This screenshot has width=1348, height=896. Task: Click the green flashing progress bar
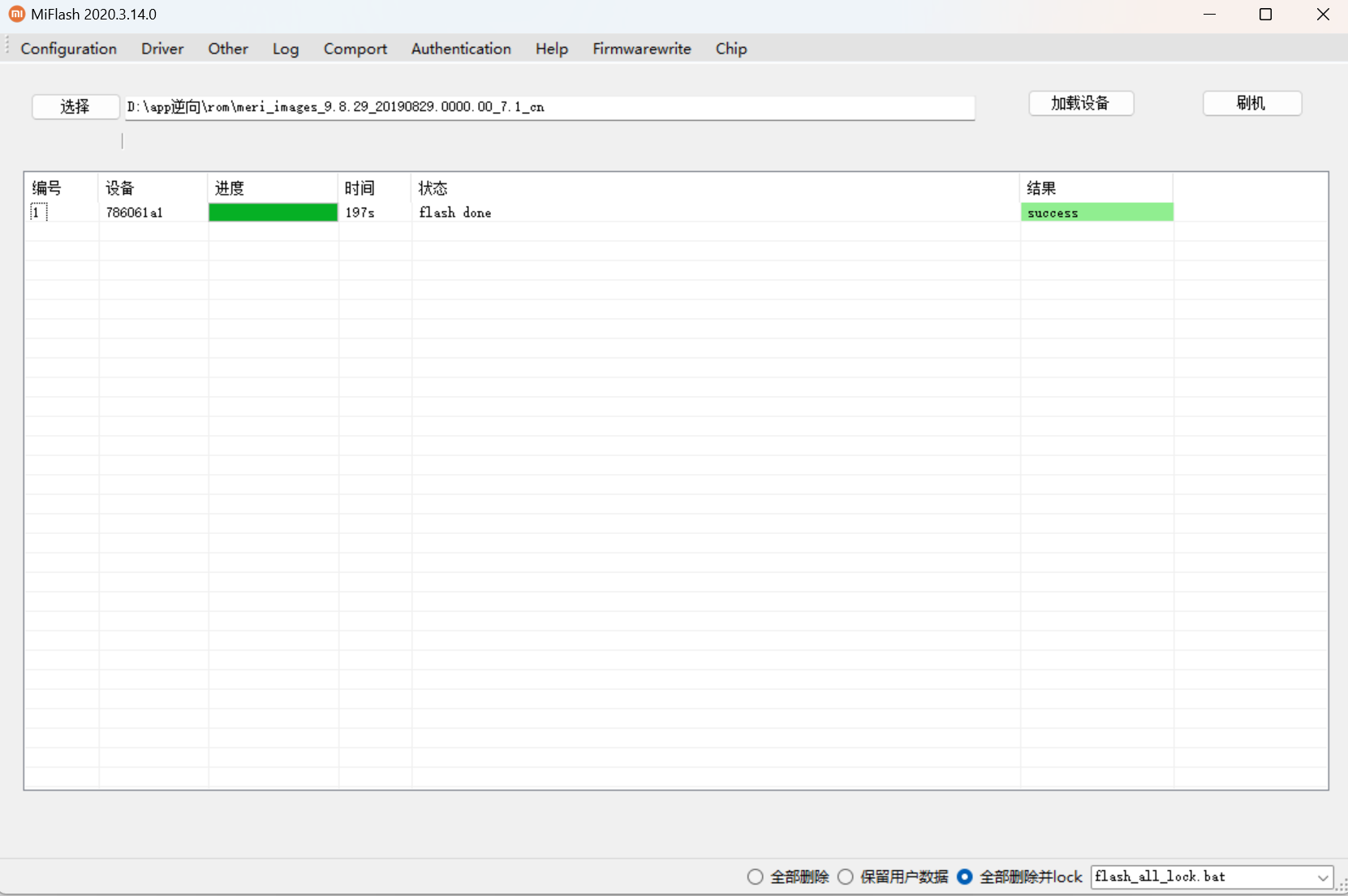click(273, 212)
